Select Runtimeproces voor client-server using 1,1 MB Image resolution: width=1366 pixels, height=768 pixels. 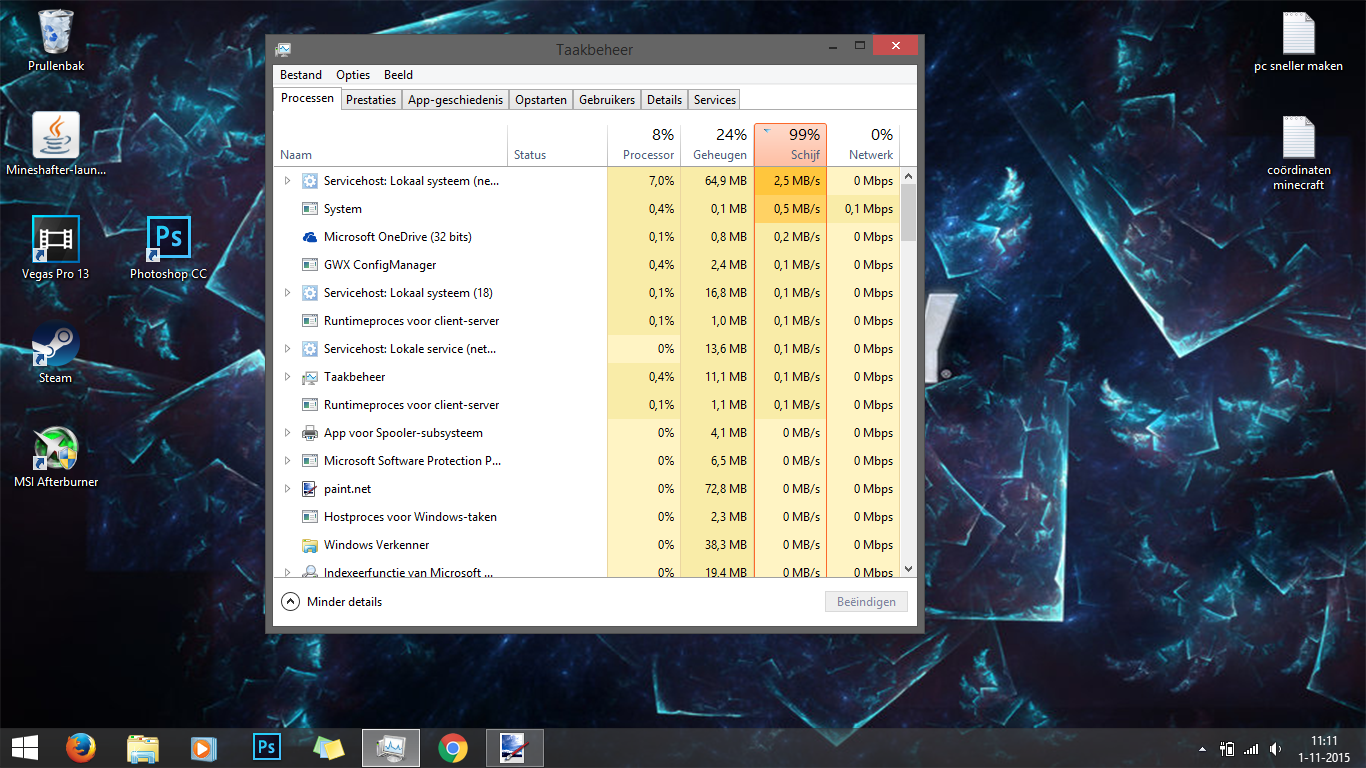587,405
